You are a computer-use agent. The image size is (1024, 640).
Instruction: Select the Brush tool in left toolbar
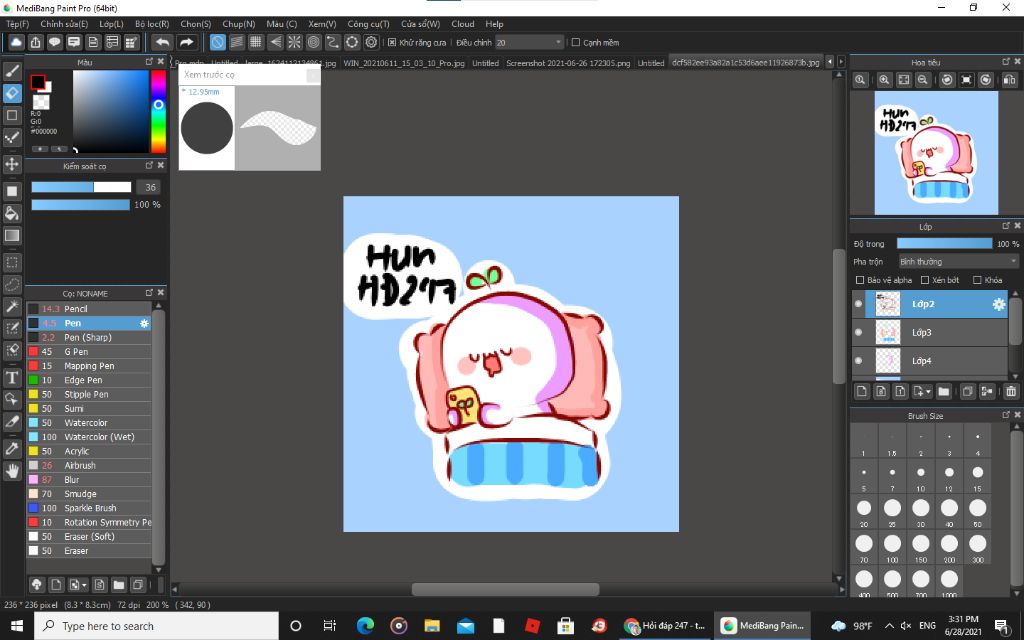tap(12, 71)
